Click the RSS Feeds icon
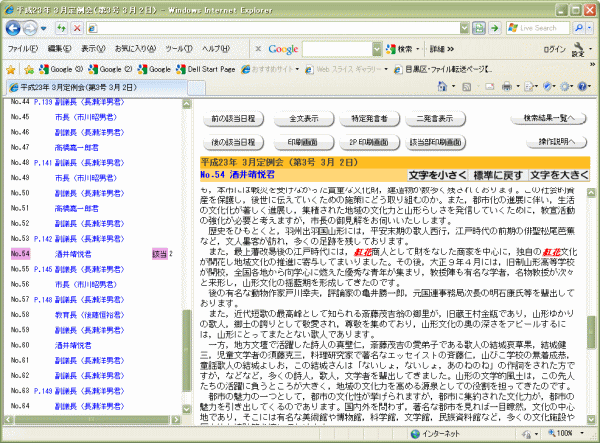Image resolution: width=600 pixels, height=443 pixels. pos(467,87)
